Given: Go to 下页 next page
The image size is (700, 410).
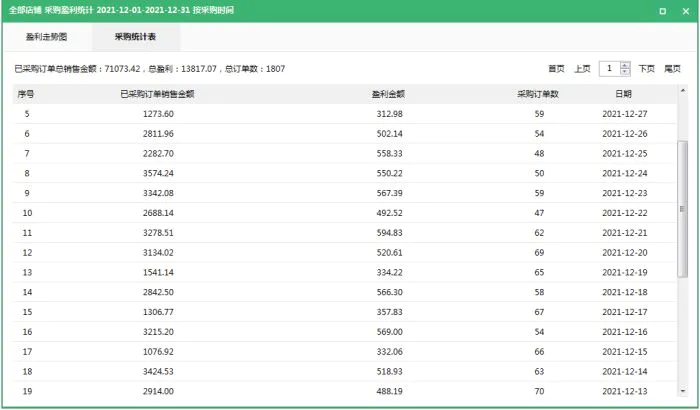Looking at the screenshot, I should (x=646, y=69).
